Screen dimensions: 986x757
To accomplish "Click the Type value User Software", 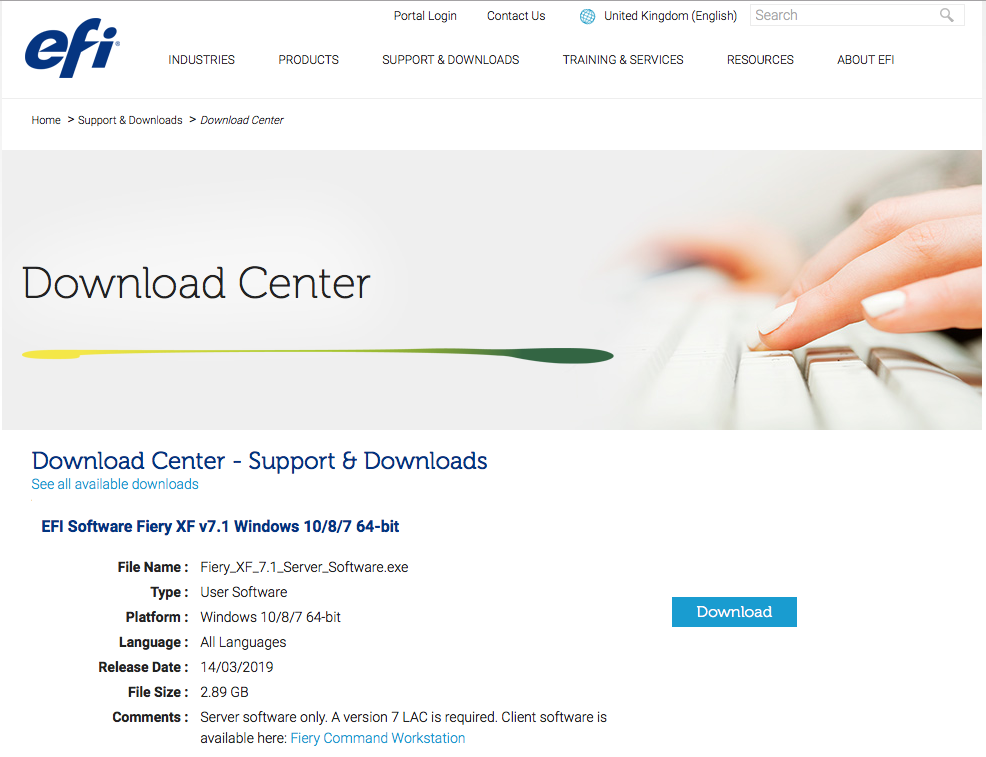I will click(243, 592).
